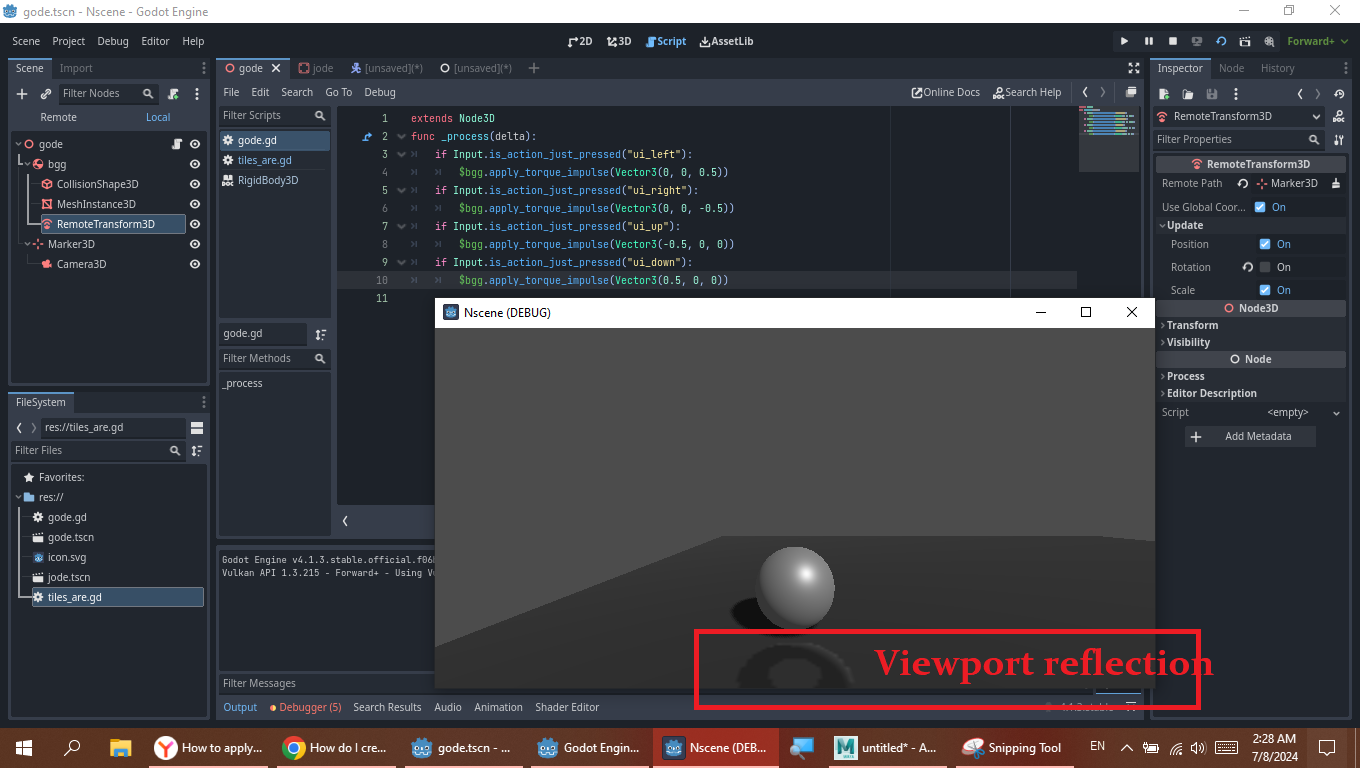Open the AssetLib workspace
The height and width of the screenshot is (768, 1360).
click(727, 41)
